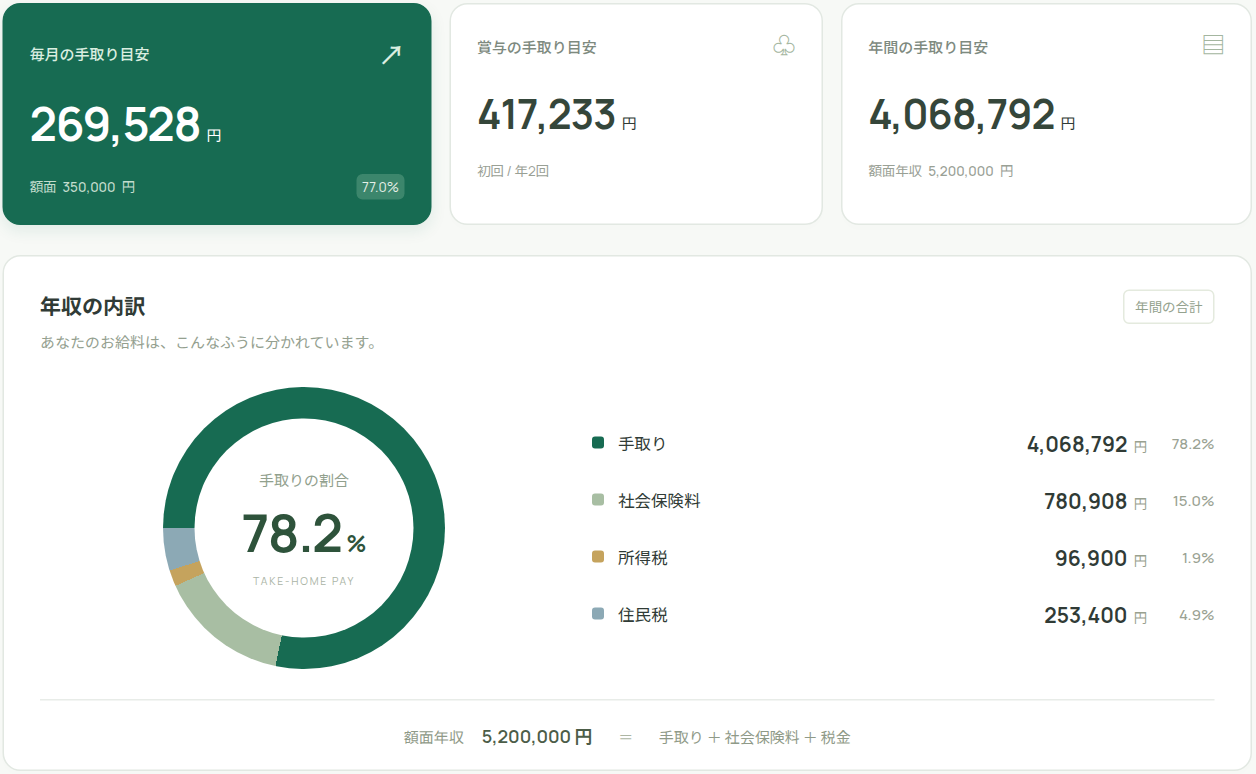The width and height of the screenshot is (1256, 774).
Task: Click the 4.9% percentage value
Action: click(1196, 615)
